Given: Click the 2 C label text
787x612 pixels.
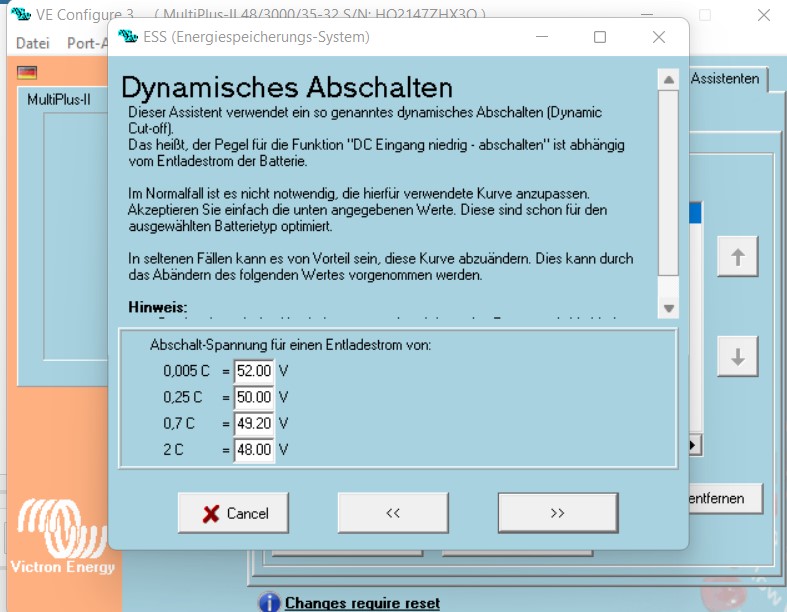Looking at the screenshot, I should (173, 449).
